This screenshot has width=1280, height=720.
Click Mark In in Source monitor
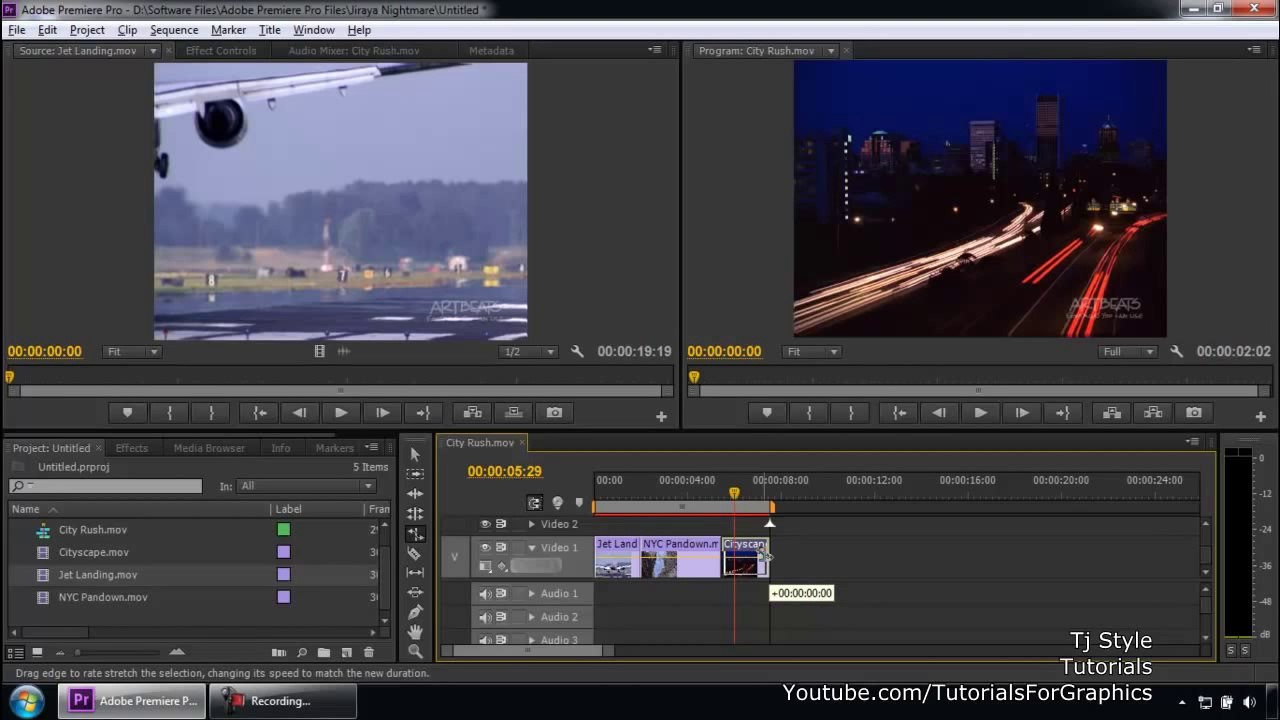(170, 412)
